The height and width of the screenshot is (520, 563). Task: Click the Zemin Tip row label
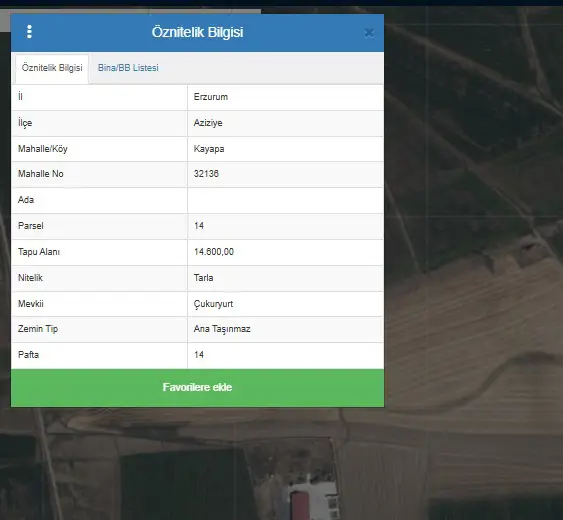point(38,329)
